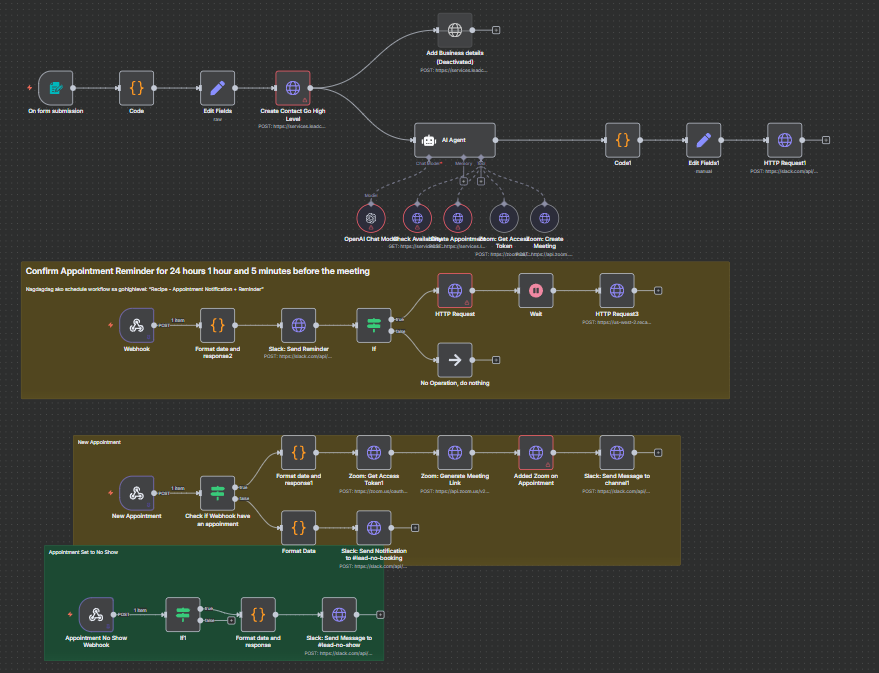Select the On form submission trigger node
Screen dimensions: 879x673
[x=56, y=88]
